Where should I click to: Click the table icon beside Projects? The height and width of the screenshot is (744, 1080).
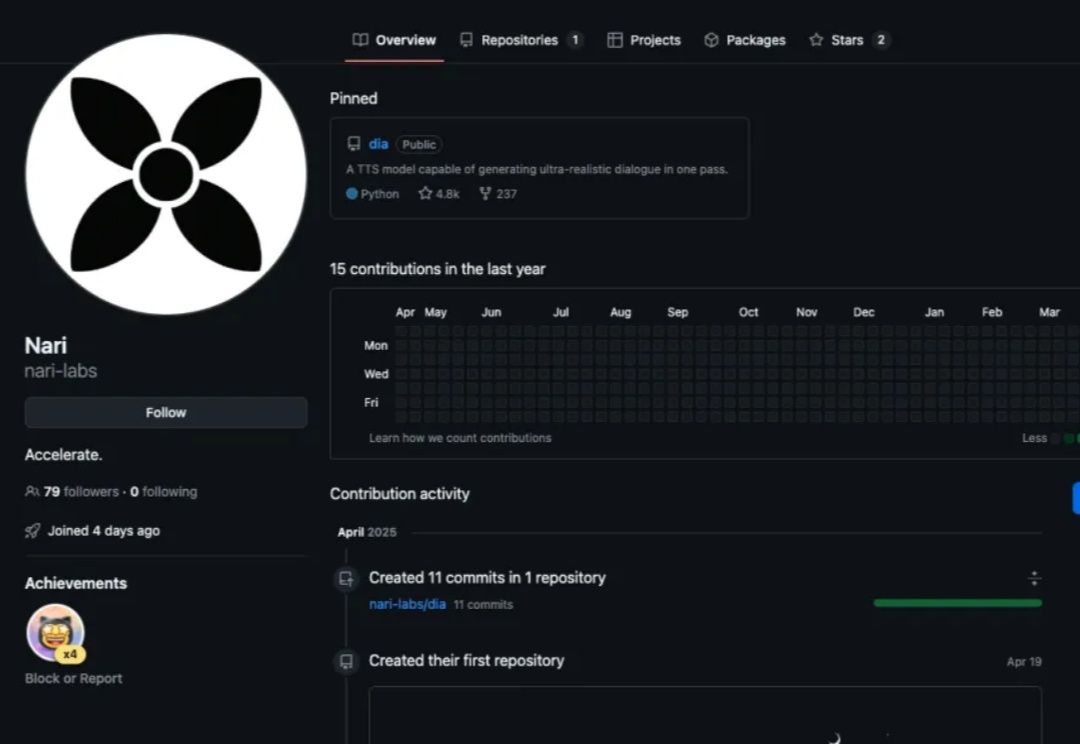614,40
